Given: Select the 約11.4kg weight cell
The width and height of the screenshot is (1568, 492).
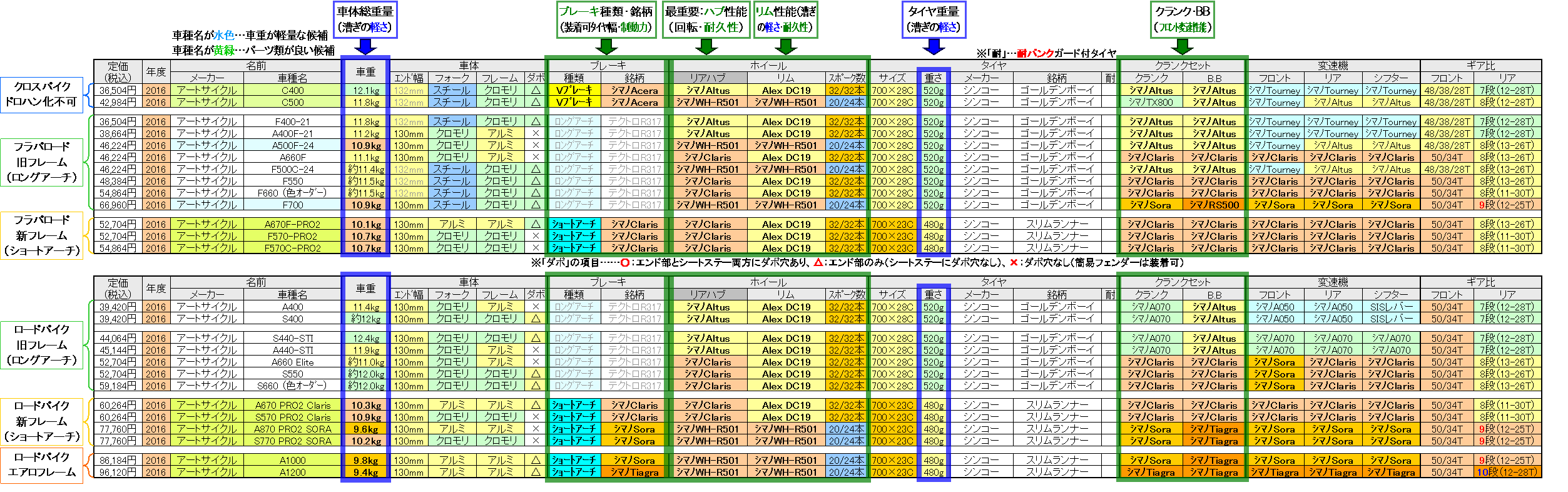Looking at the screenshot, I should (x=366, y=169).
